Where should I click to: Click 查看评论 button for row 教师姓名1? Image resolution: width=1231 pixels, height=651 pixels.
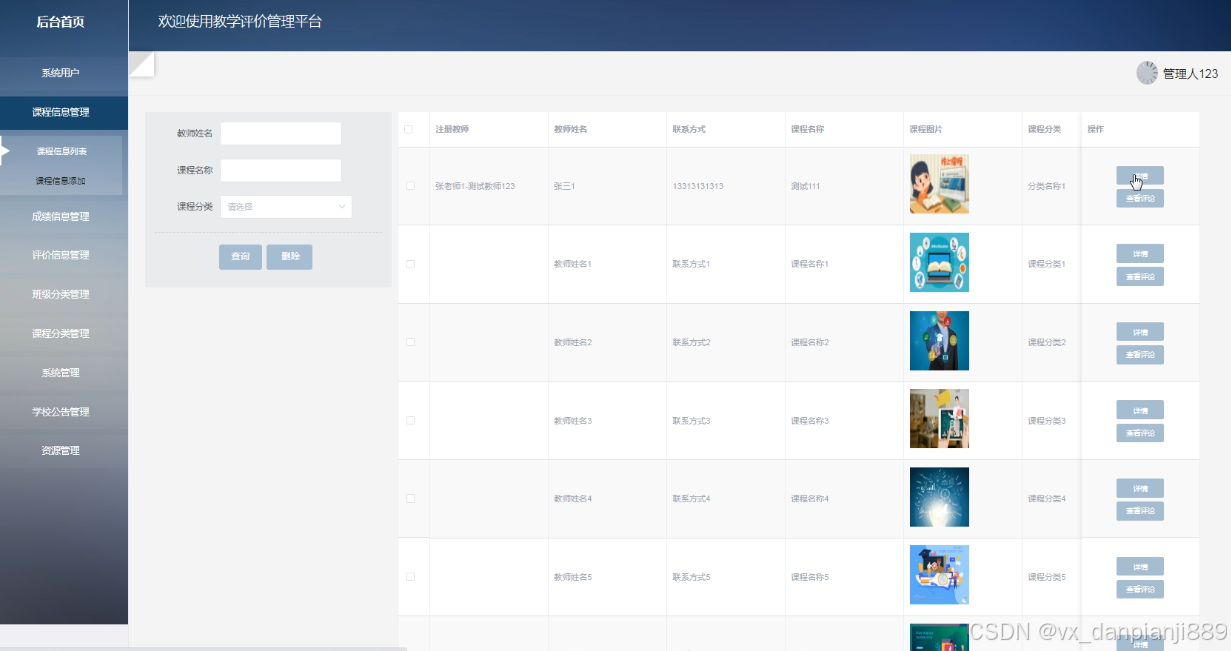click(1140, 276)
